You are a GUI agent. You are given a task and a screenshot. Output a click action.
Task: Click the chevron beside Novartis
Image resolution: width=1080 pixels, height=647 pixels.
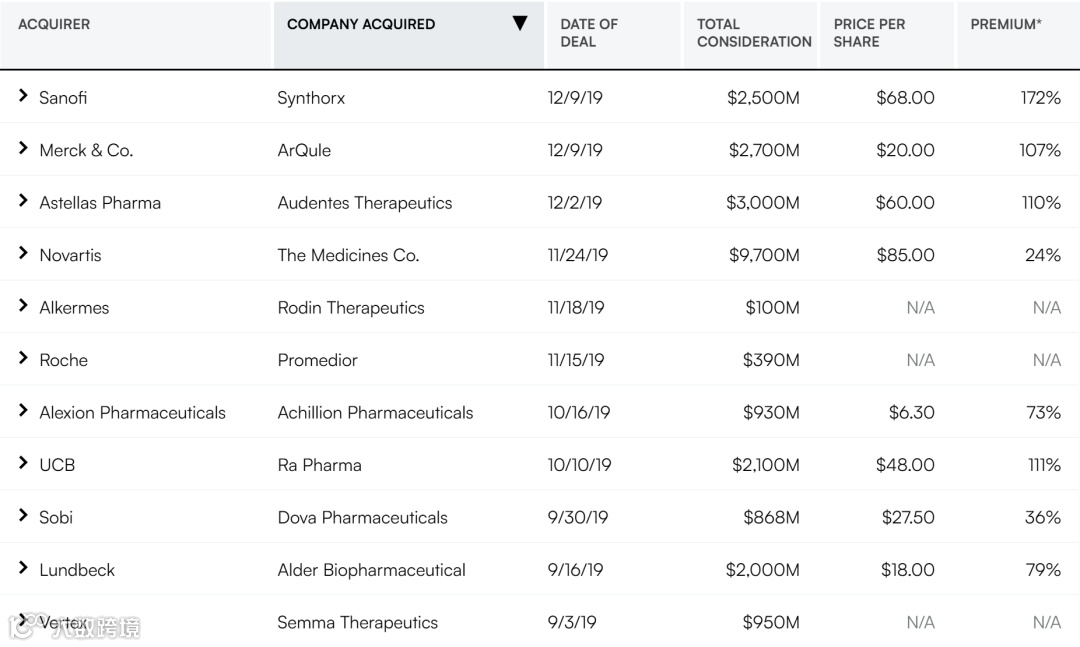[23, 254]
